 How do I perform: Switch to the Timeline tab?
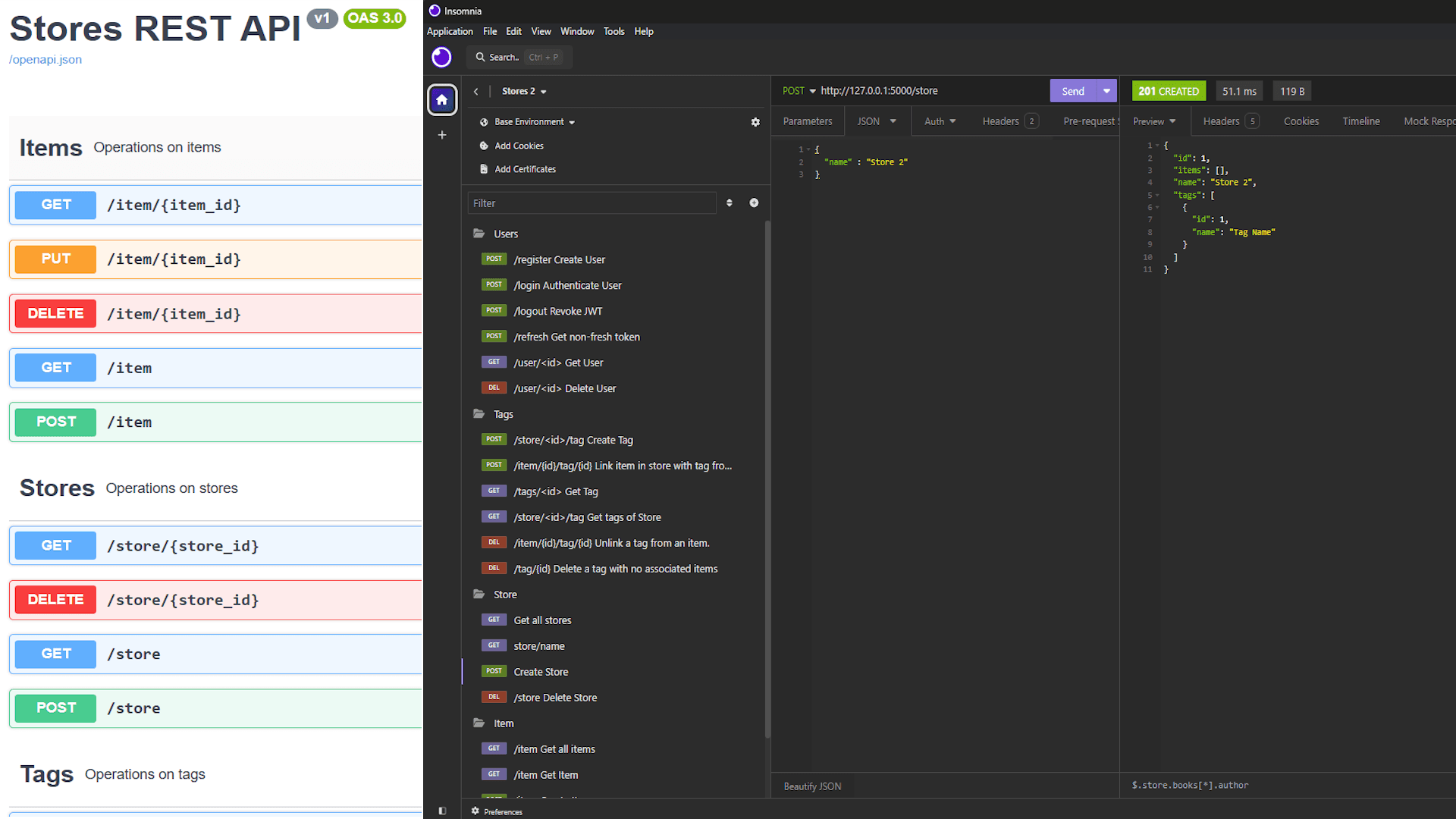tap(1361, 121)
